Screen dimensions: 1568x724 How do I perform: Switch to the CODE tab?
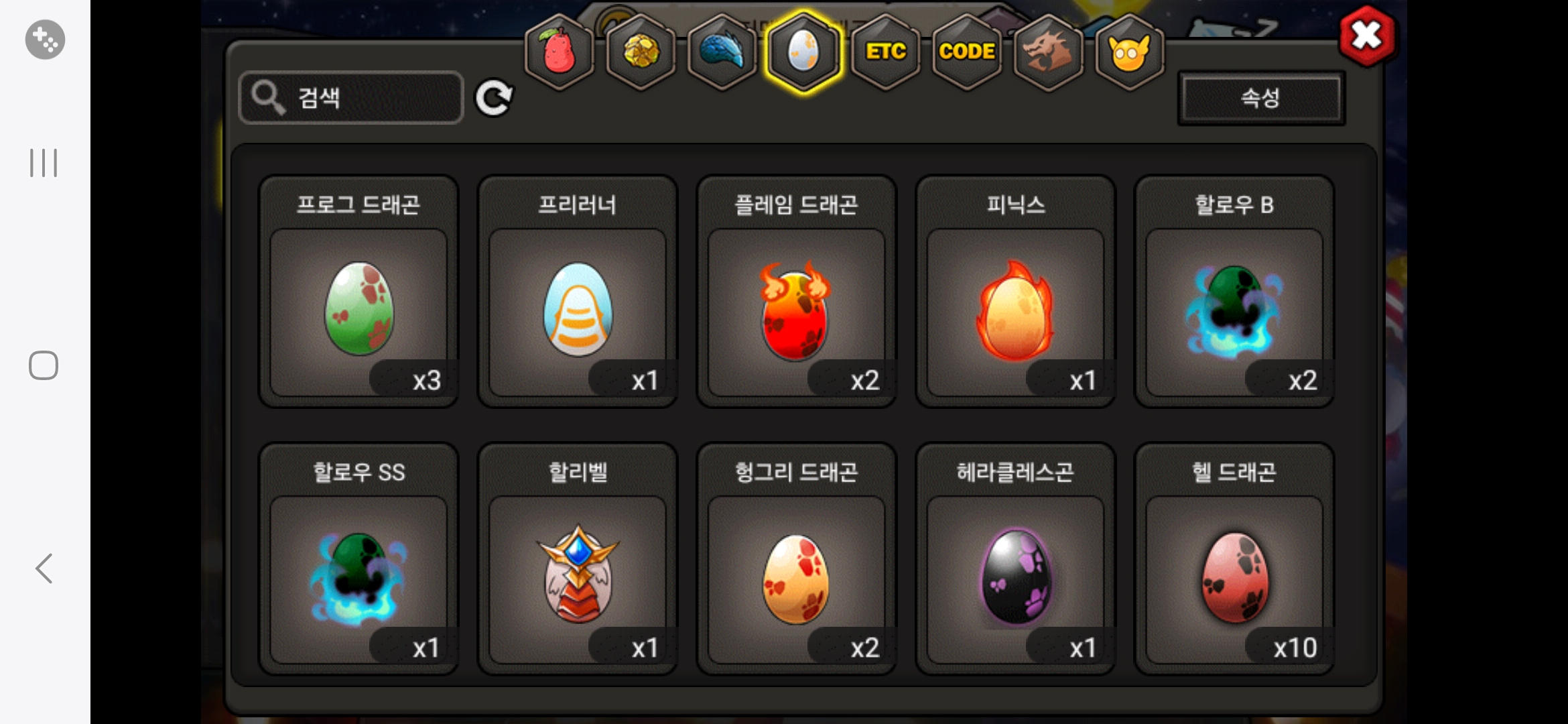pos(967,52)
